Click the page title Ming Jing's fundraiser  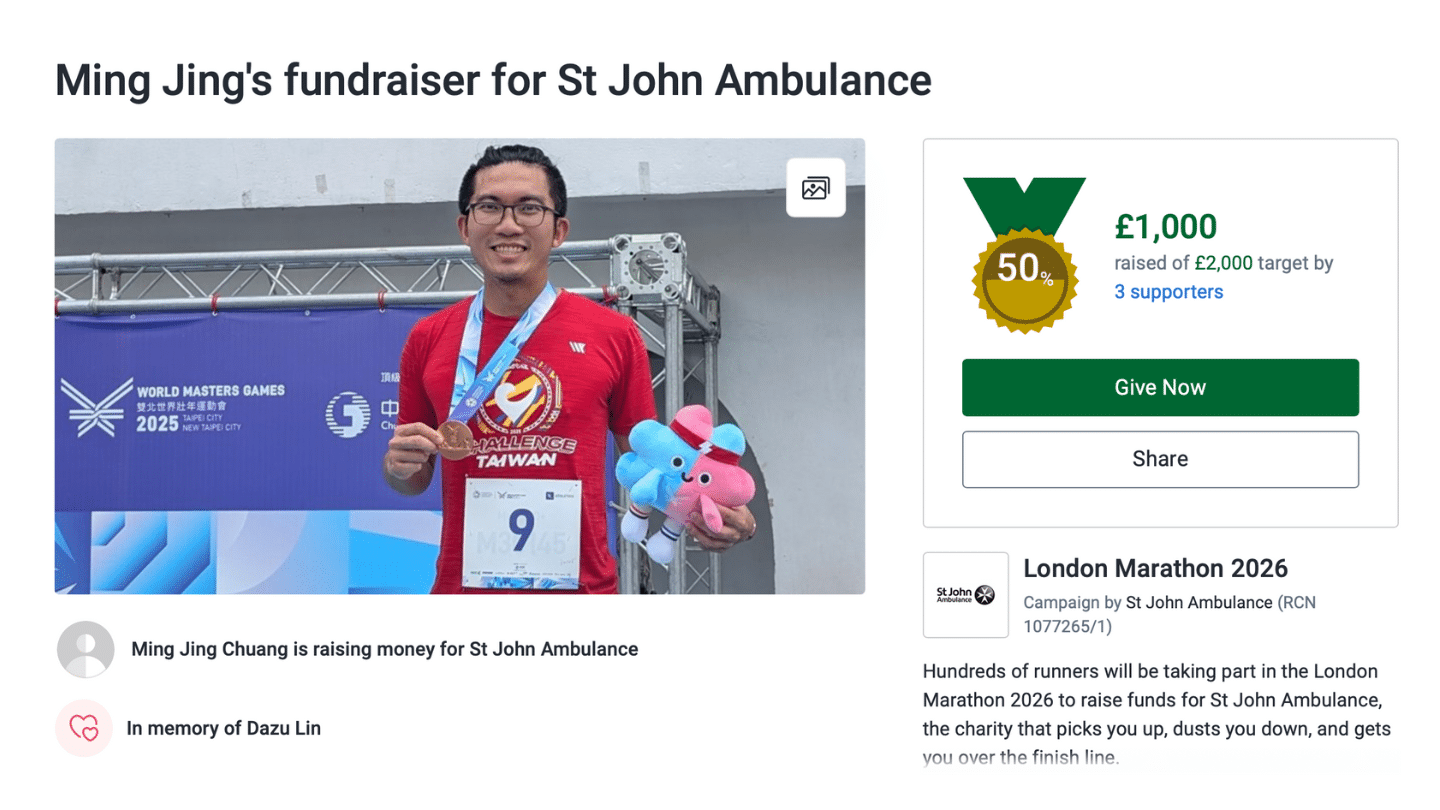point(493,80)
